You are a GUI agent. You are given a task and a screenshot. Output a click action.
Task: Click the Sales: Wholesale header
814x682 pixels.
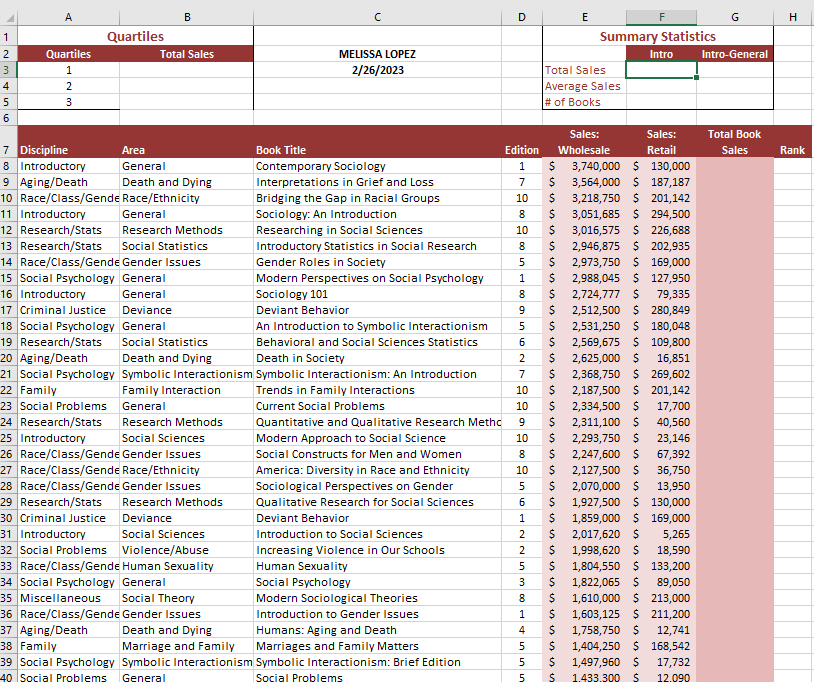point(585,142)
